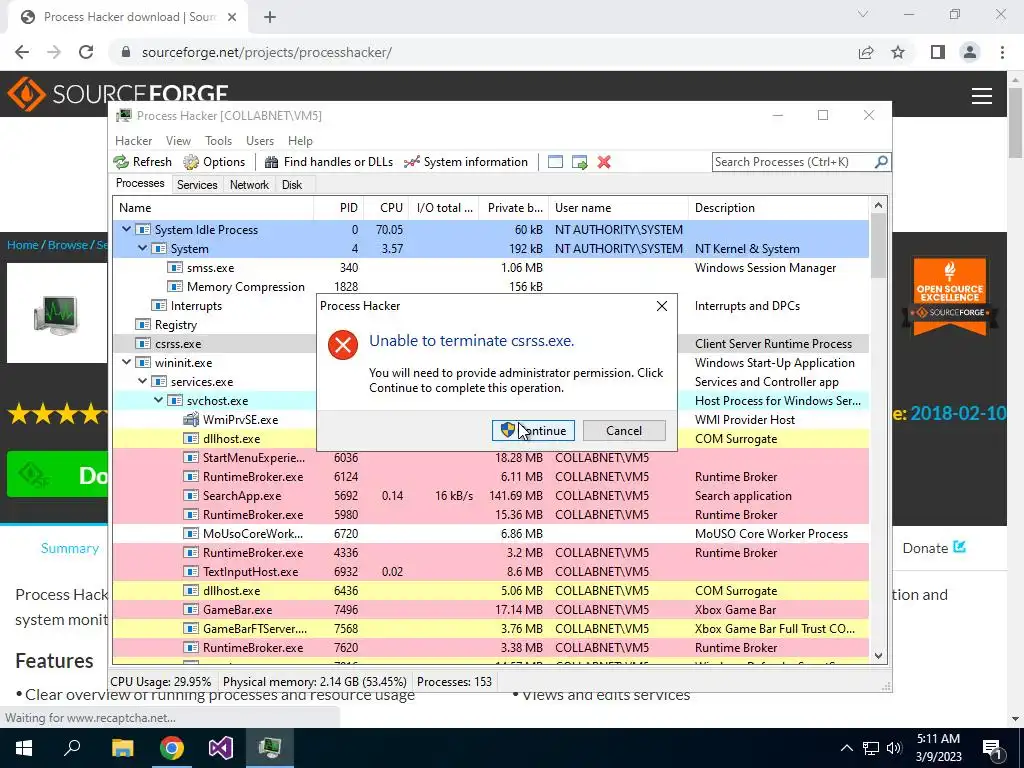The width and height of the screenshot is (1024, 768).
Task: Bookmark this page with star icon
Action: (x=898, y=52)
